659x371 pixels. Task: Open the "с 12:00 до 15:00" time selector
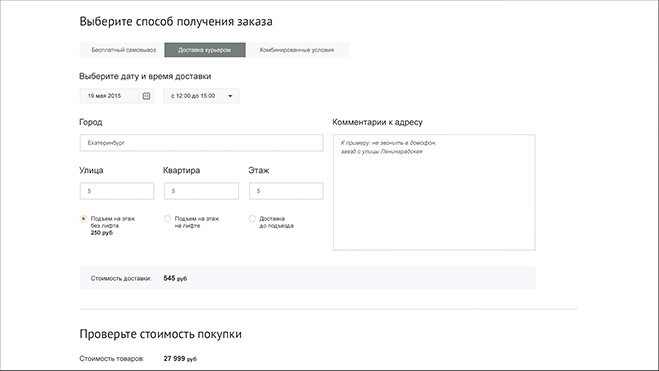pyautogui.click(x=201, y=96)
